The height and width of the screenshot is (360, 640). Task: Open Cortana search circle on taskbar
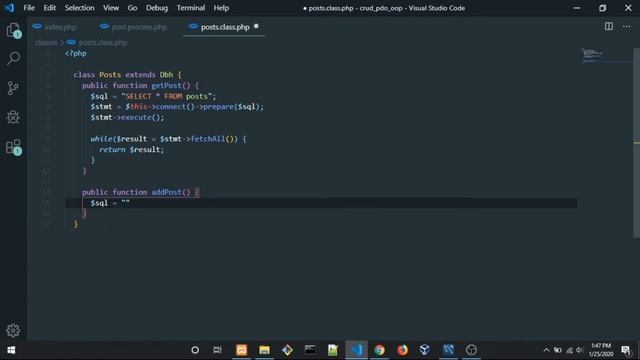click(195, 350)
